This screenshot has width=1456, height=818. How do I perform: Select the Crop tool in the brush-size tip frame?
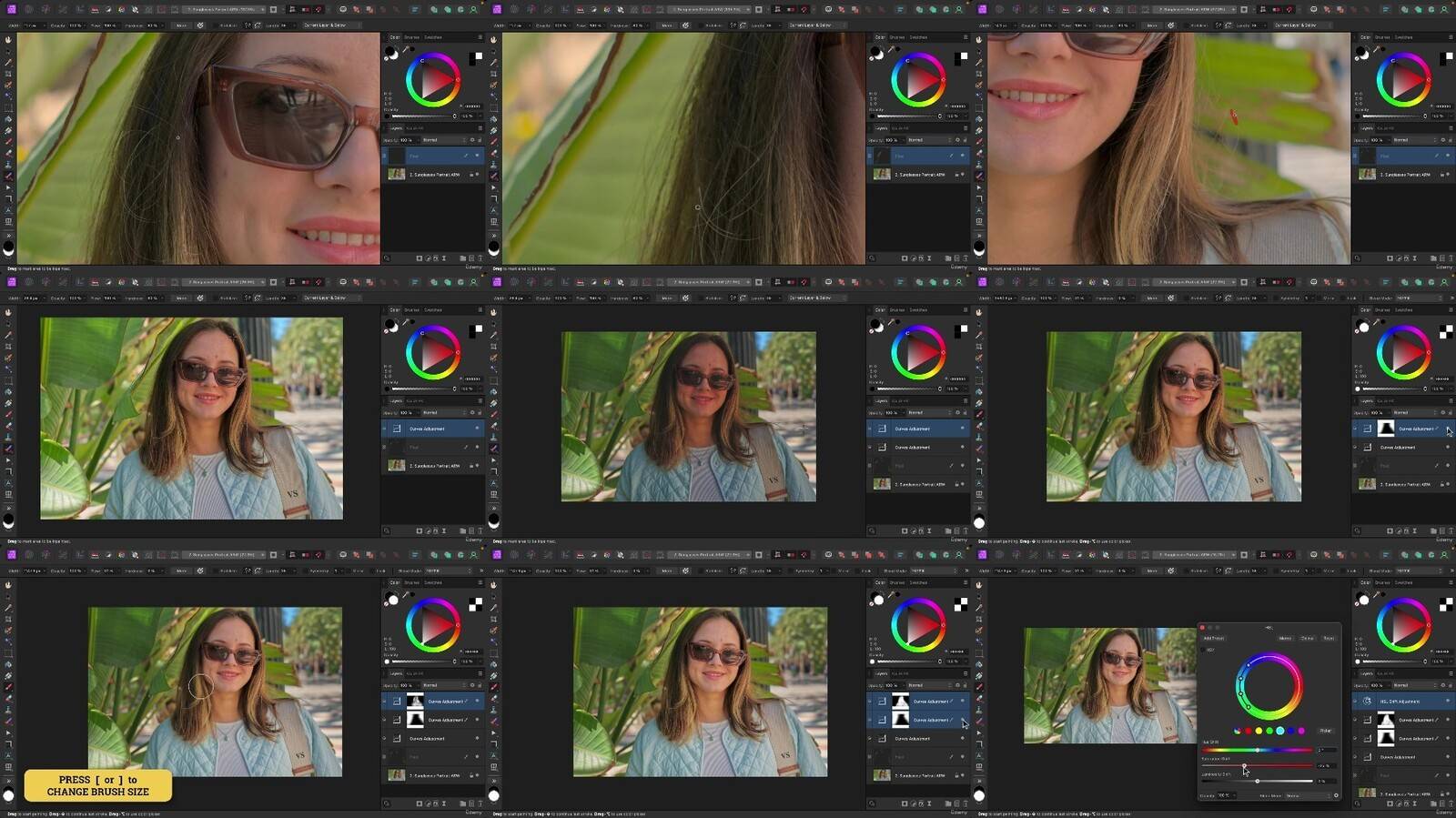8,620
